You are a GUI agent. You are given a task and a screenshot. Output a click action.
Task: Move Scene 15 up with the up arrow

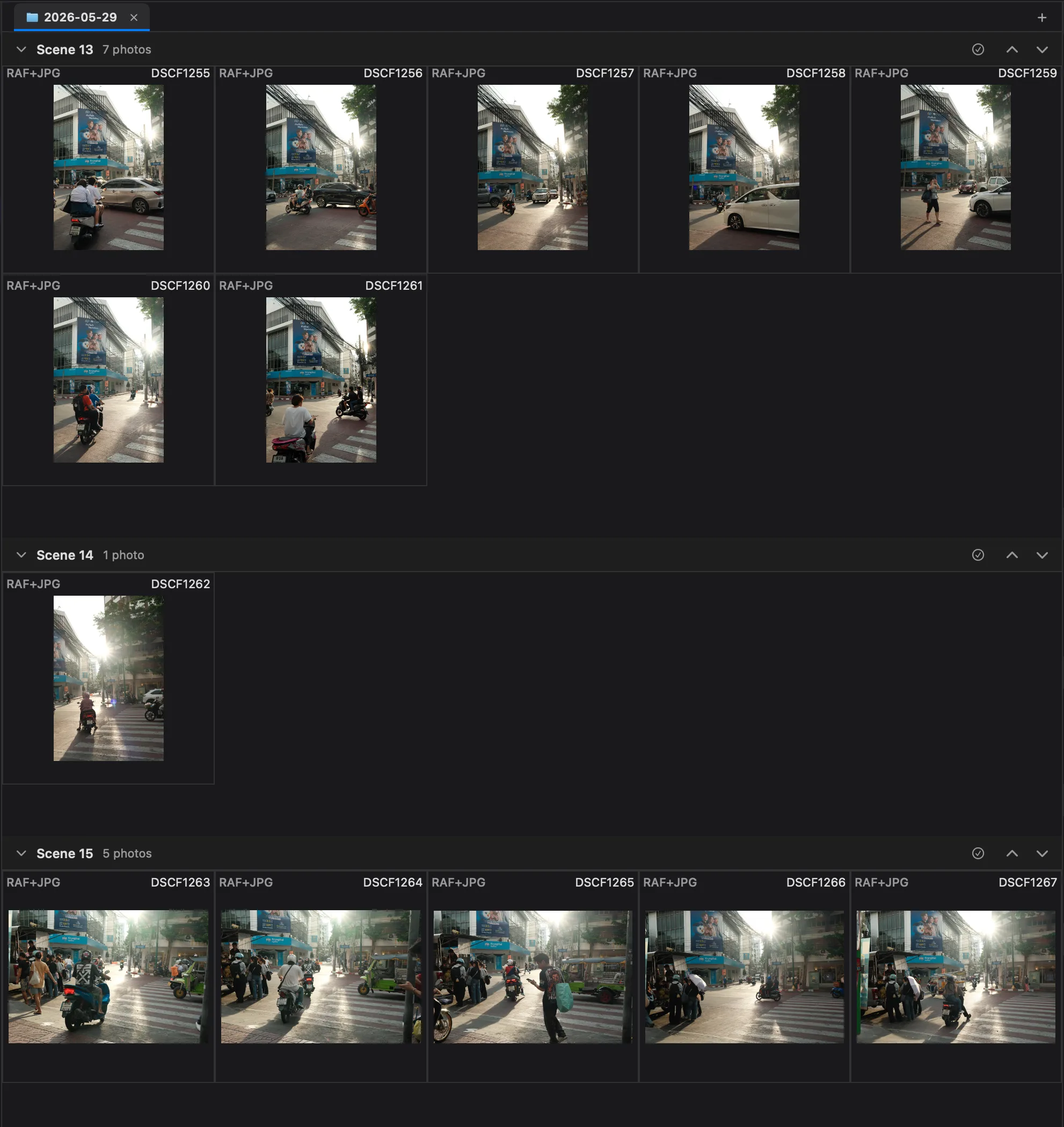pyautogui.click(x=1012, y=853)
